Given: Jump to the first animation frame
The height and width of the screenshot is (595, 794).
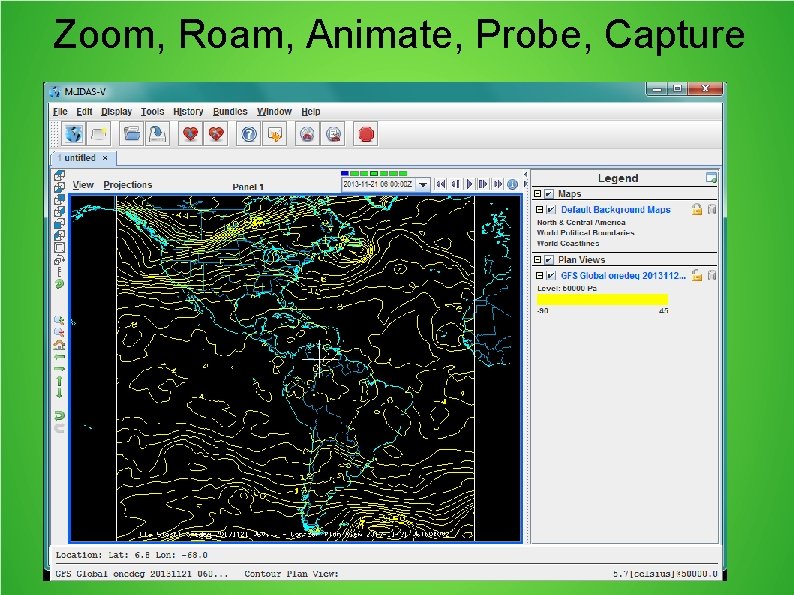Looking at the screenshot, I should point(441,184).
